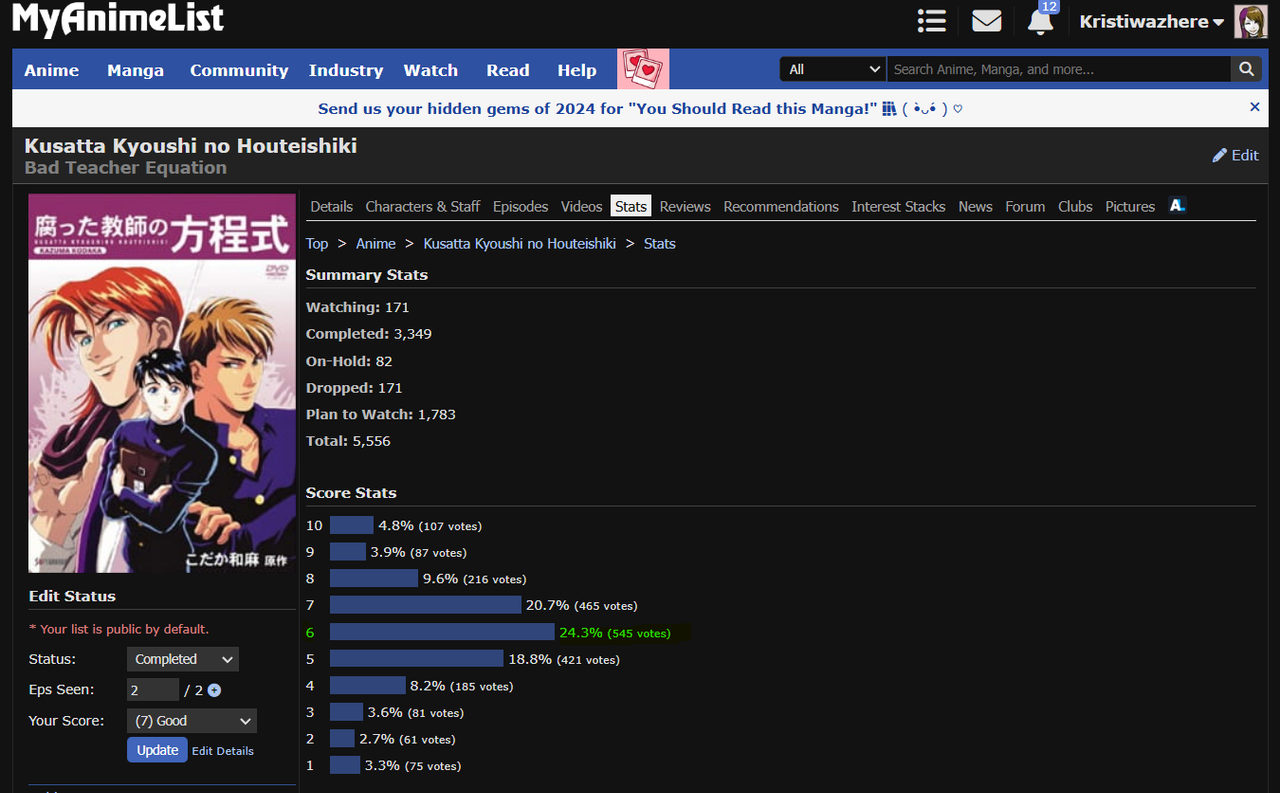Open the Help menu
The width and height of the screenshot is (1280, 793).
[577, 70]
